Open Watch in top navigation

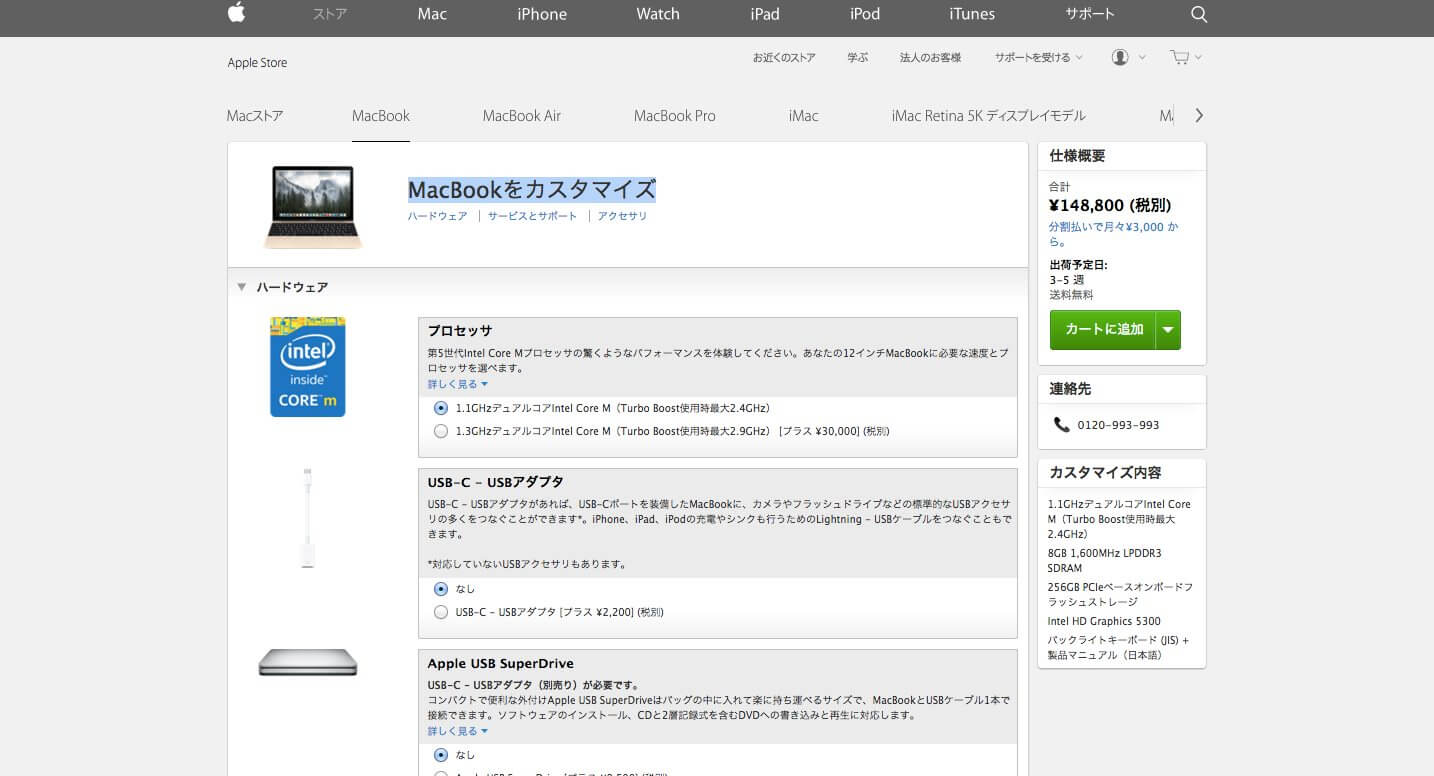tap(658, 14)
